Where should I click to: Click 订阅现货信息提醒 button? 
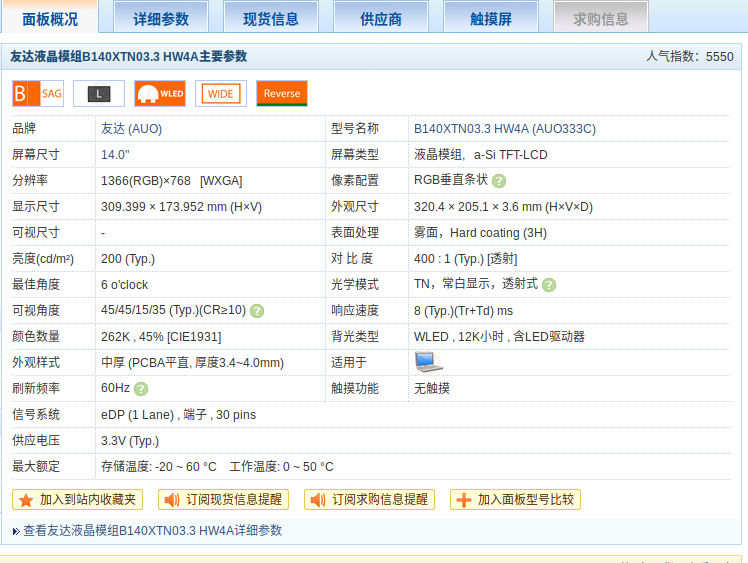click(223, 500)
